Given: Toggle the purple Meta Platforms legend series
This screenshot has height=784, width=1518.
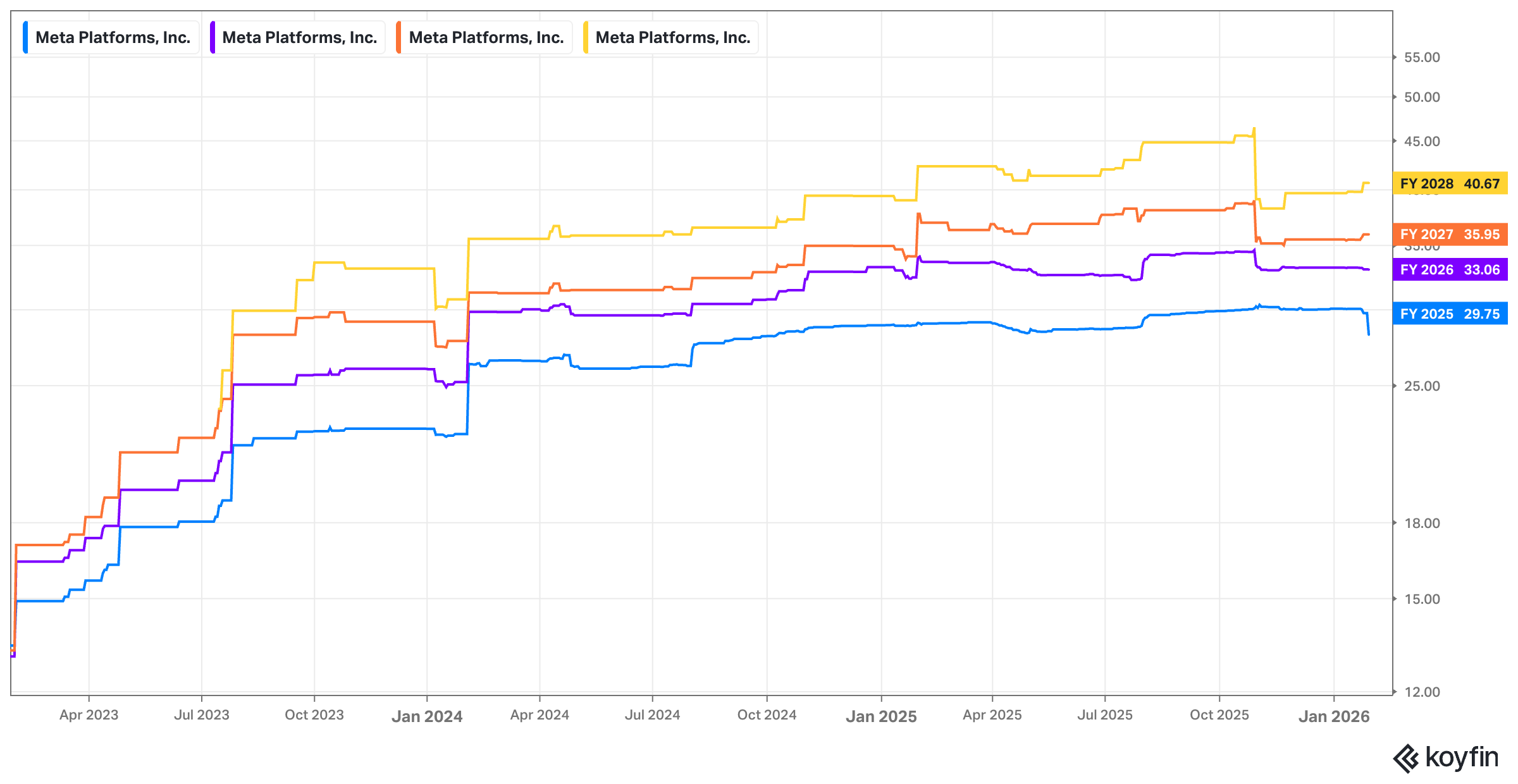Looking at the screenshot, I should 300,37.
